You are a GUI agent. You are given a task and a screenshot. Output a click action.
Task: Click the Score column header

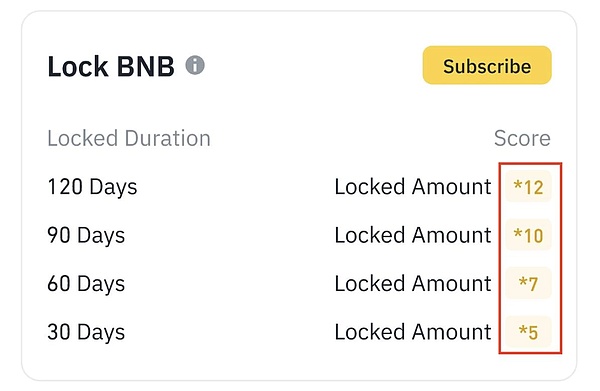click(522, 138)
